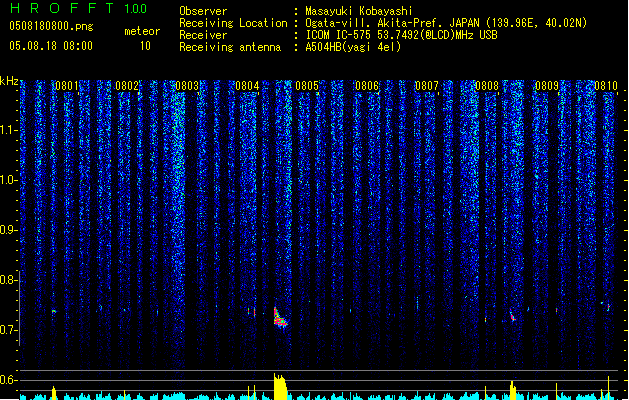Select the file name 0508180800.png

[x=51, y=27]
